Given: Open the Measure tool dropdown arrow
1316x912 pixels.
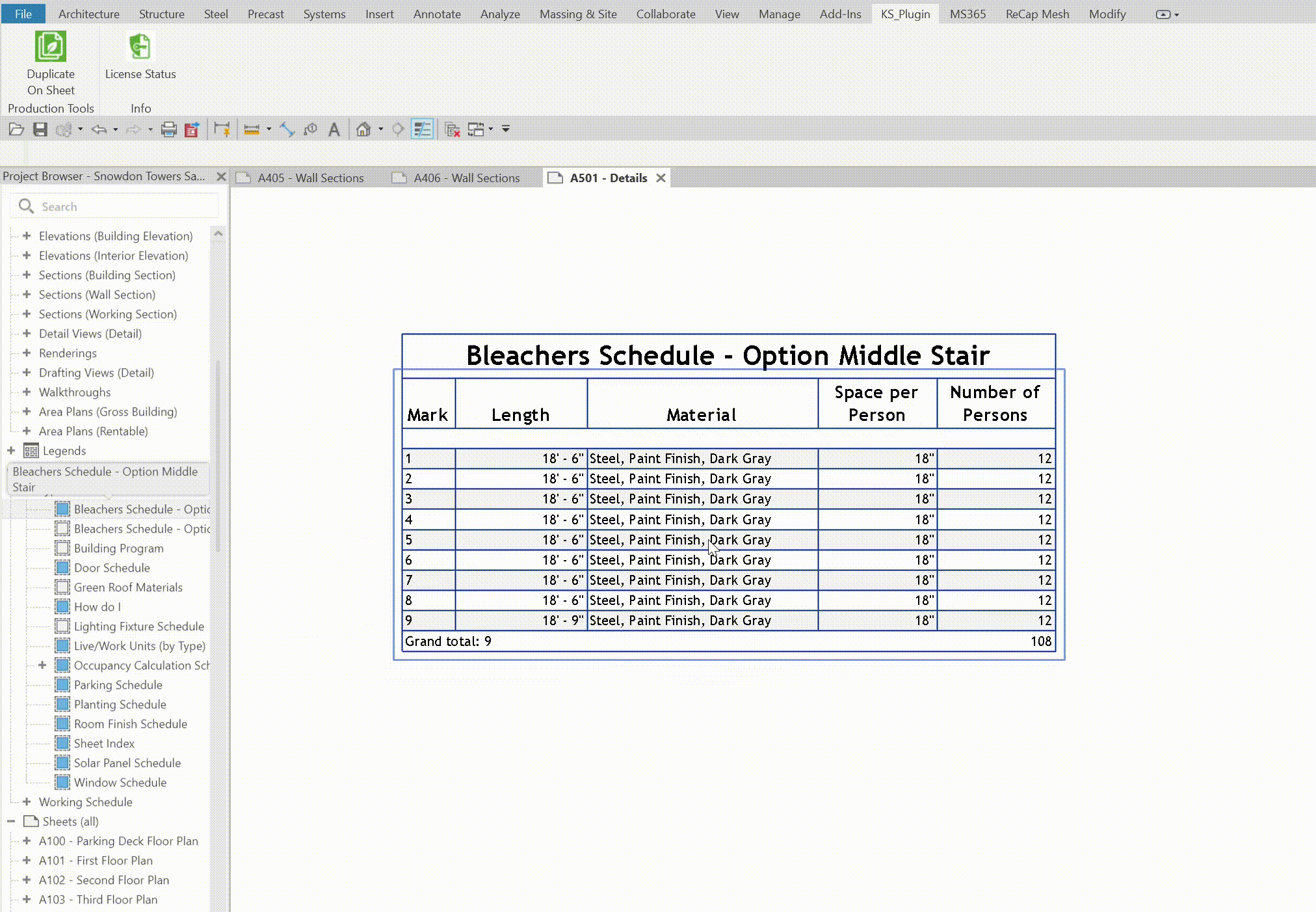Looking at the screenshot, I should 269,129.
